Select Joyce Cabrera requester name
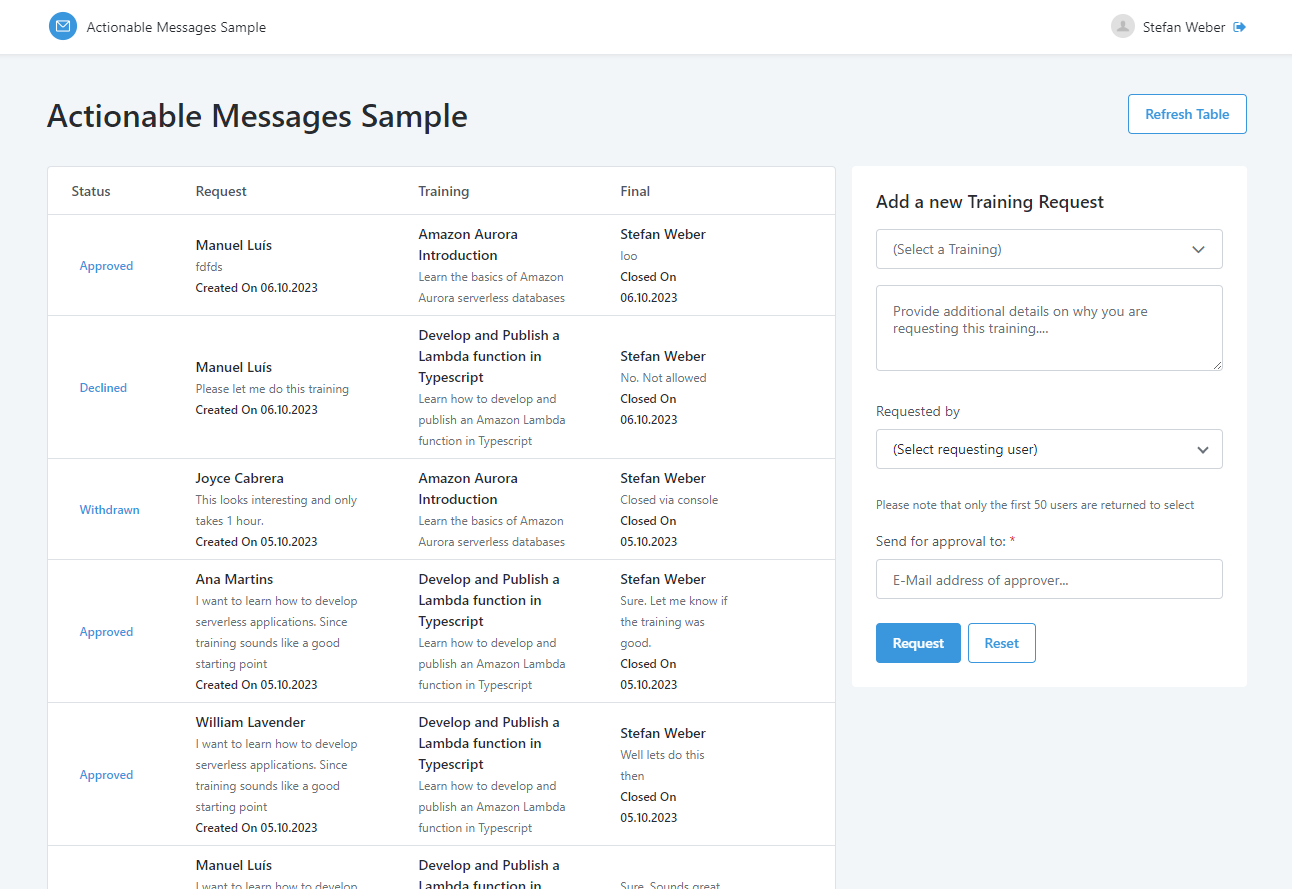The height and width of the screenshot is (889, 1292). pos(239,478)
